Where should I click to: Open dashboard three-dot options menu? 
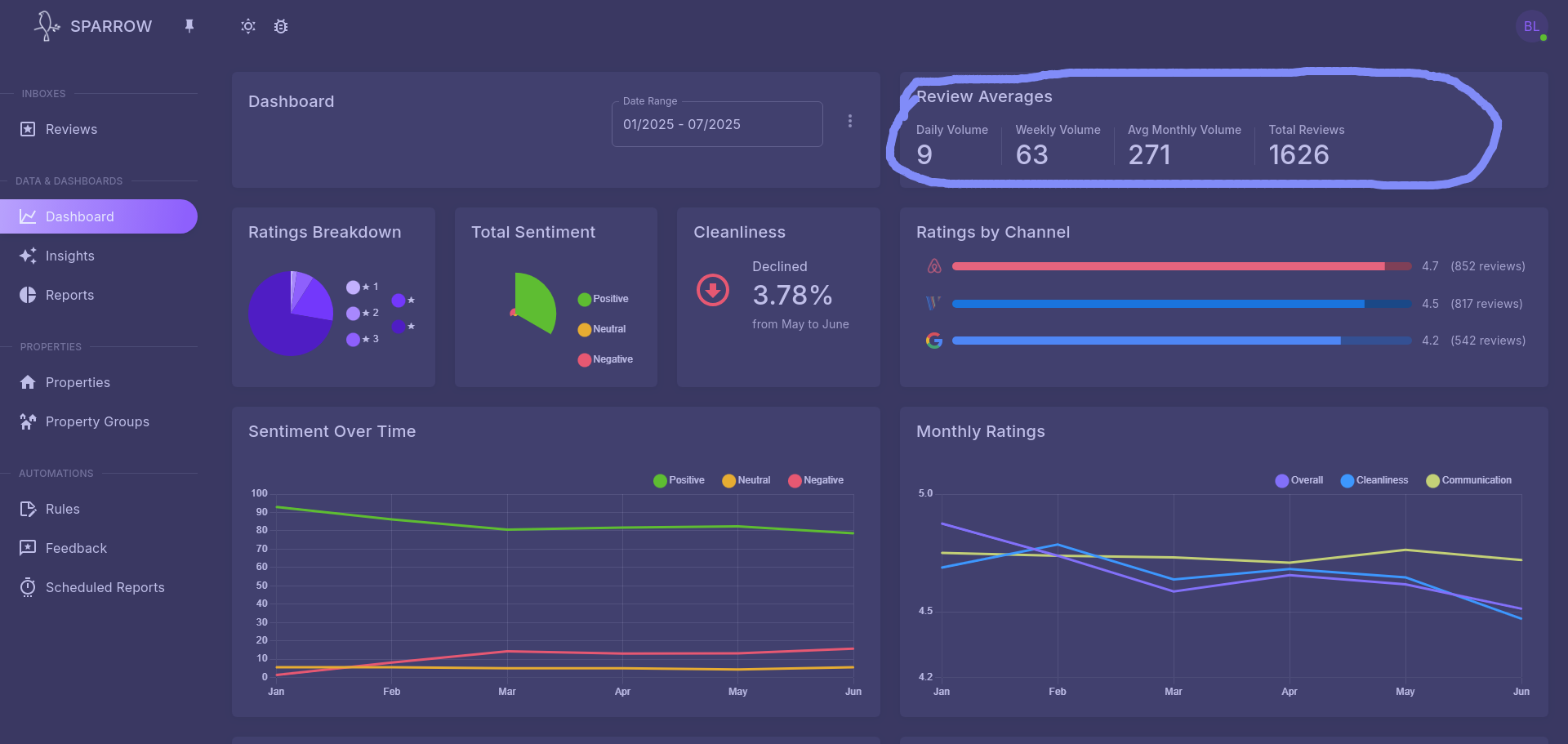click(850, 121)
